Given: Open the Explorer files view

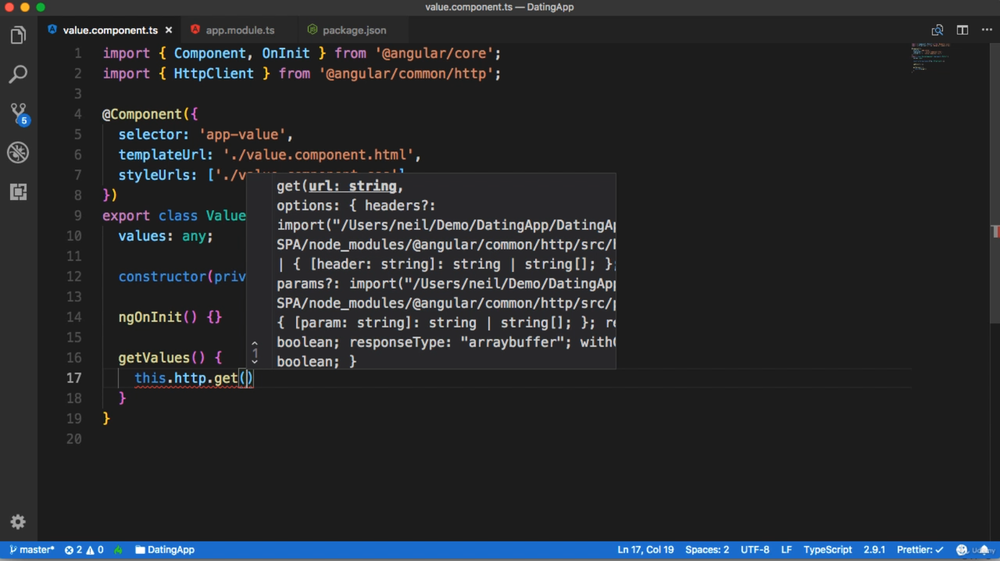Looking at the screenshot, I should pyautogui.click(x=18, y=35).
